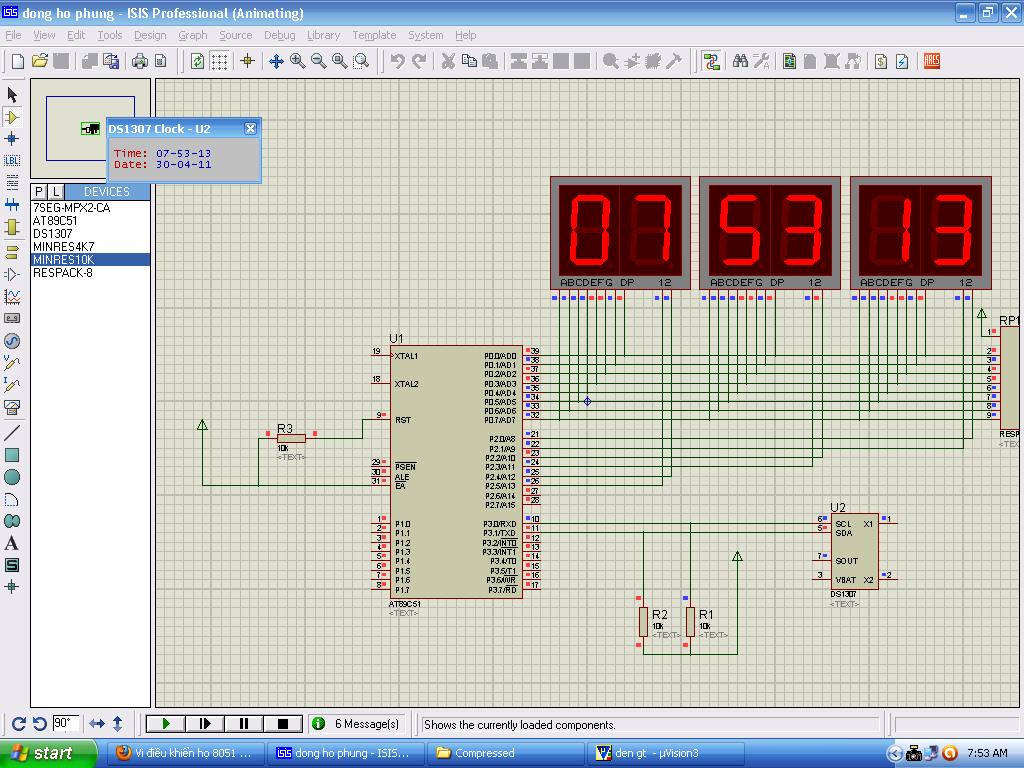Click the rotation angle input field
1024x768 pixels.
coord(66,723)
